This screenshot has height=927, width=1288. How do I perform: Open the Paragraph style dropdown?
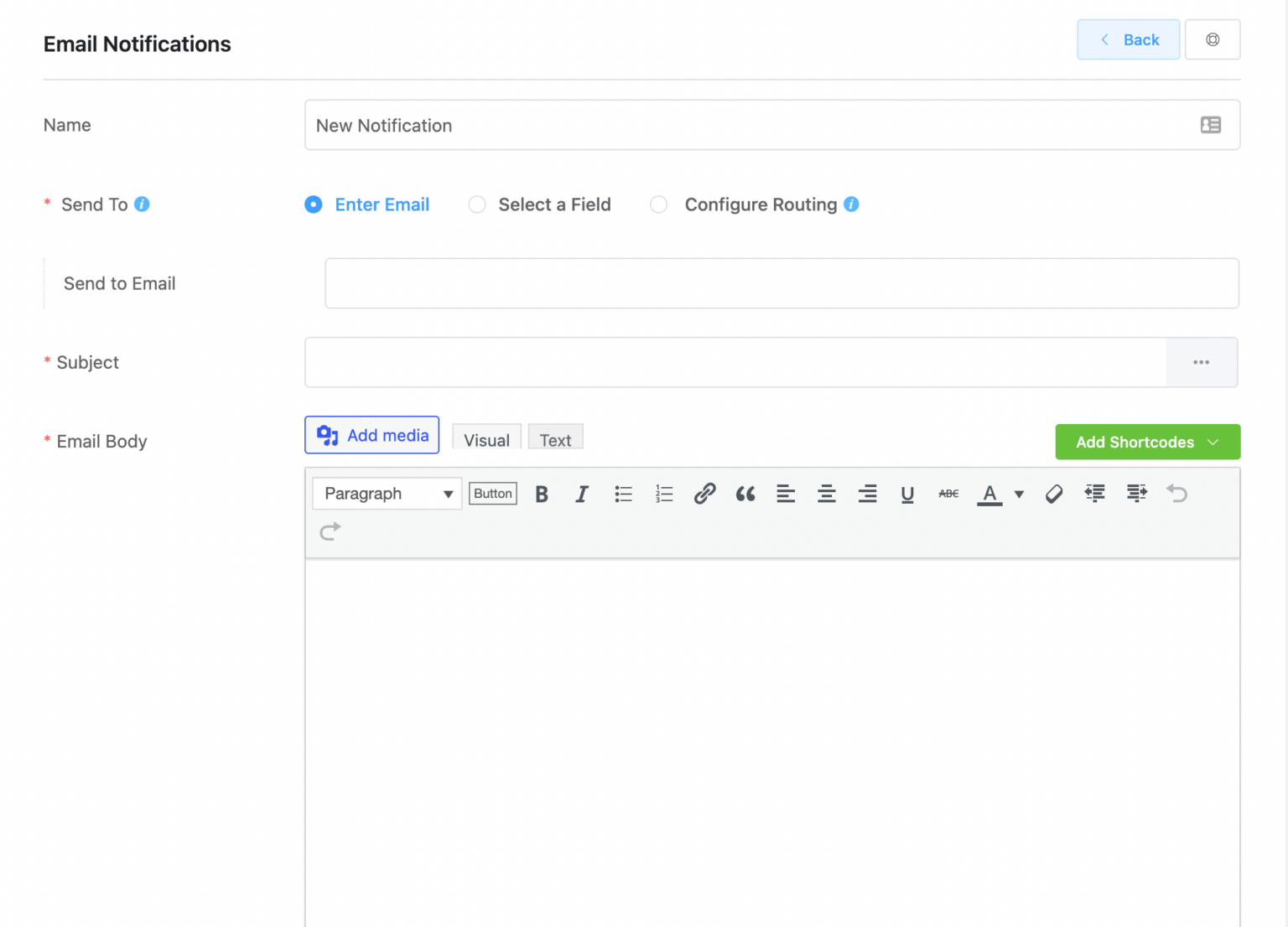pyautogui.click(x=386, y=494)
